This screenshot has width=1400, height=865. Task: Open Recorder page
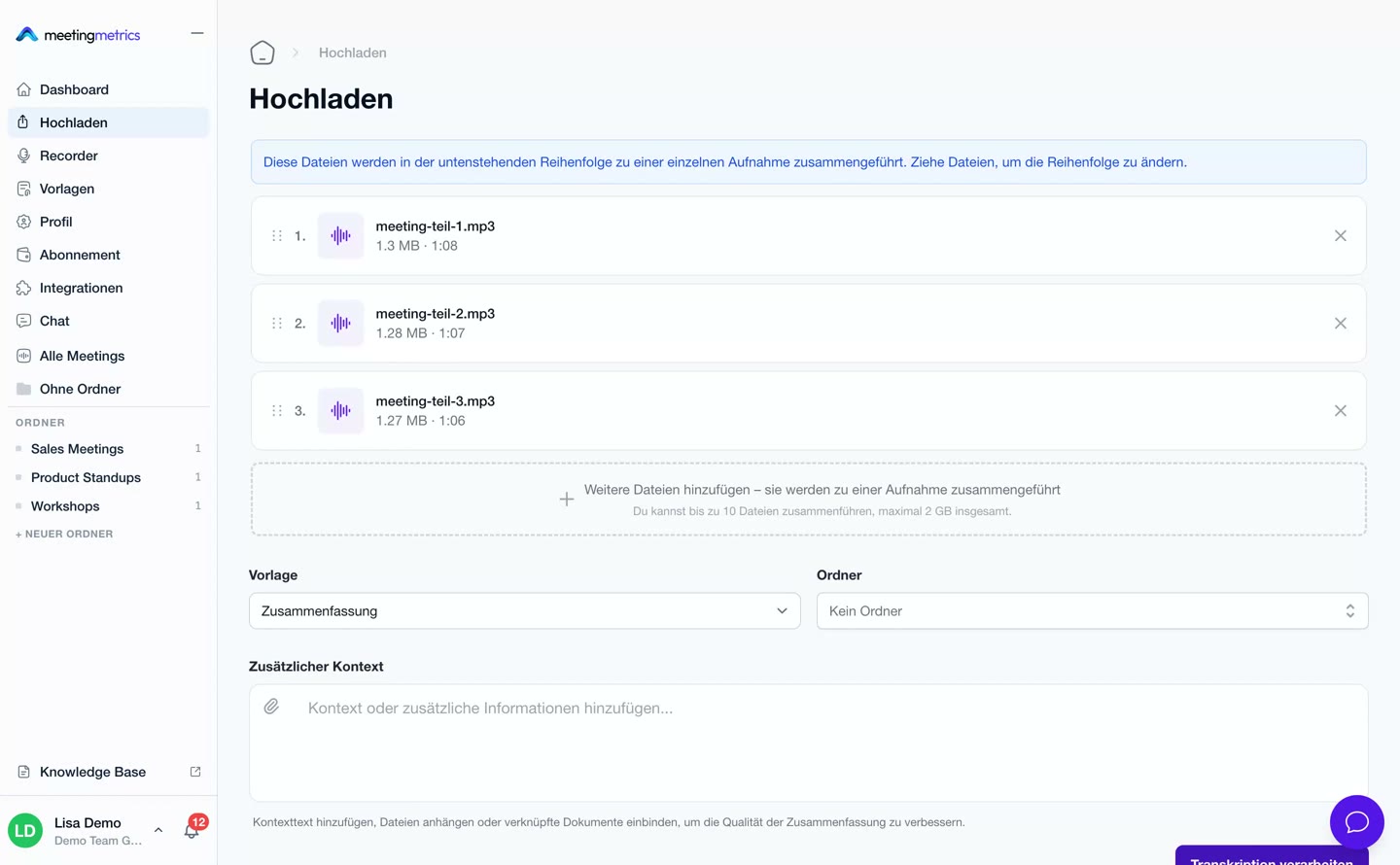pos(109,156)
